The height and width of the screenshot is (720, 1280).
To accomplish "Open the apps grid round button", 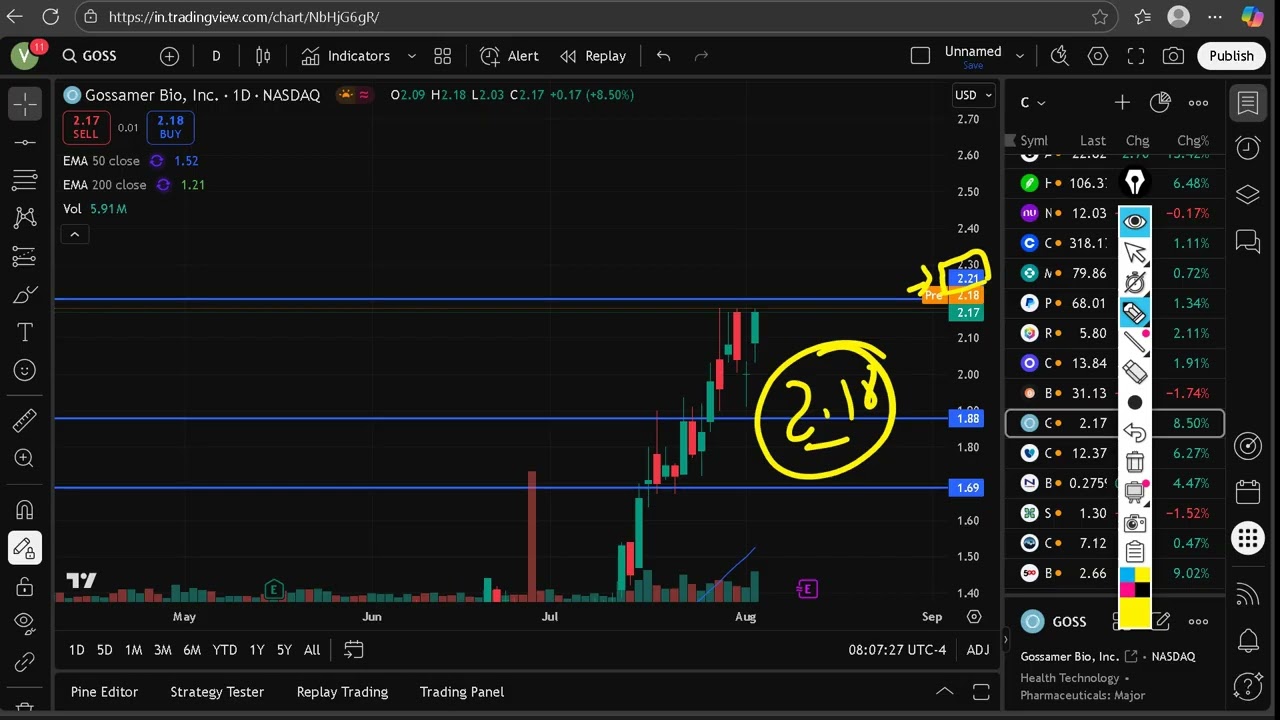I will click(1247, 538).
